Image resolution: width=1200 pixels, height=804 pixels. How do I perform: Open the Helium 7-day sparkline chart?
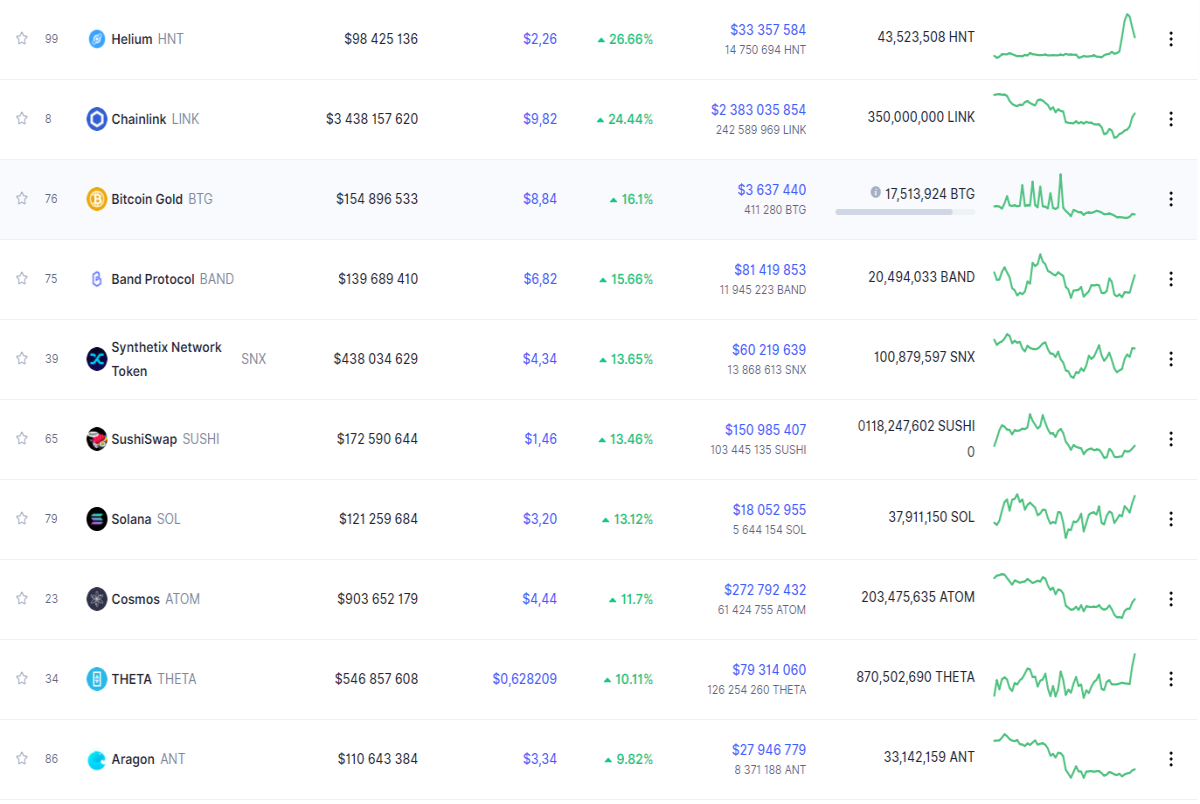point(1064,37)
